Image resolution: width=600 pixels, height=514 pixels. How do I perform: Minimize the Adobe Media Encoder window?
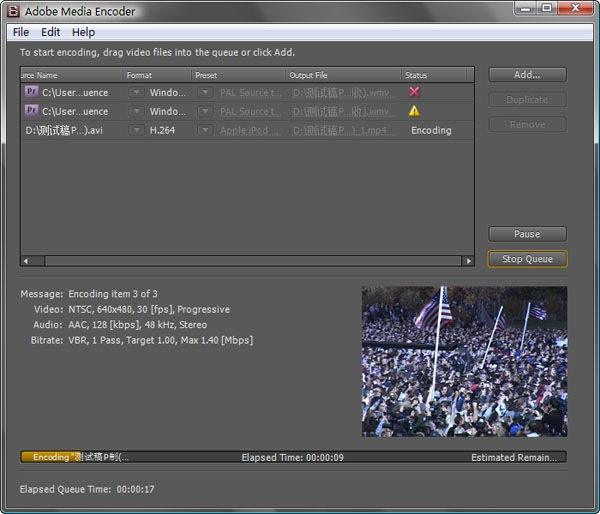pos(525,8)
